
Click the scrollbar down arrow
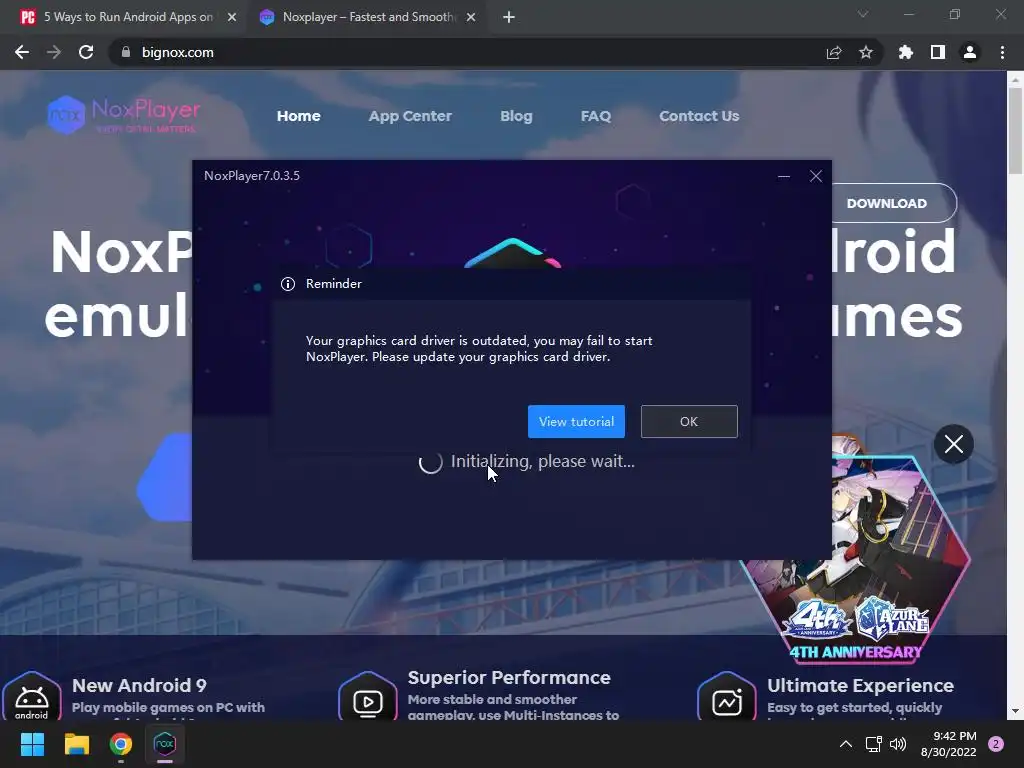1015,711
